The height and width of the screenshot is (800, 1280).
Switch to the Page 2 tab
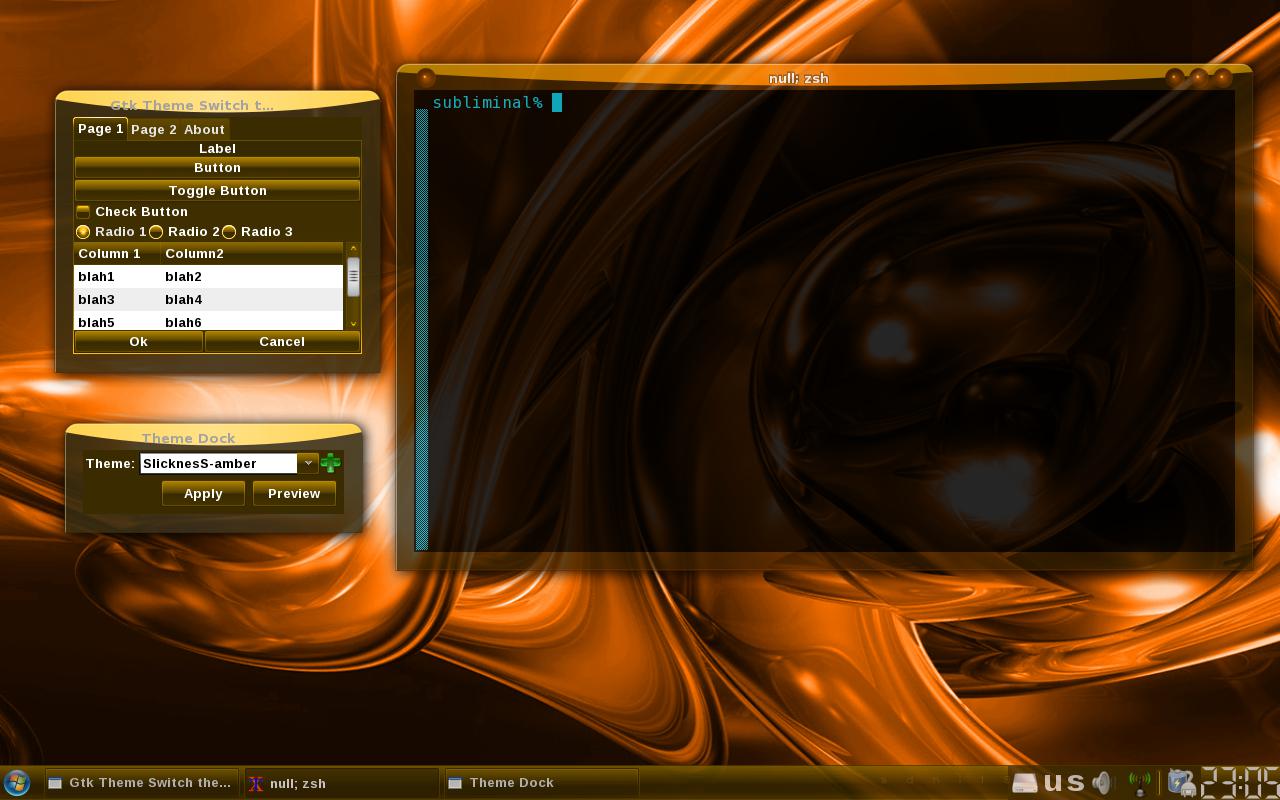click(154, 130)
